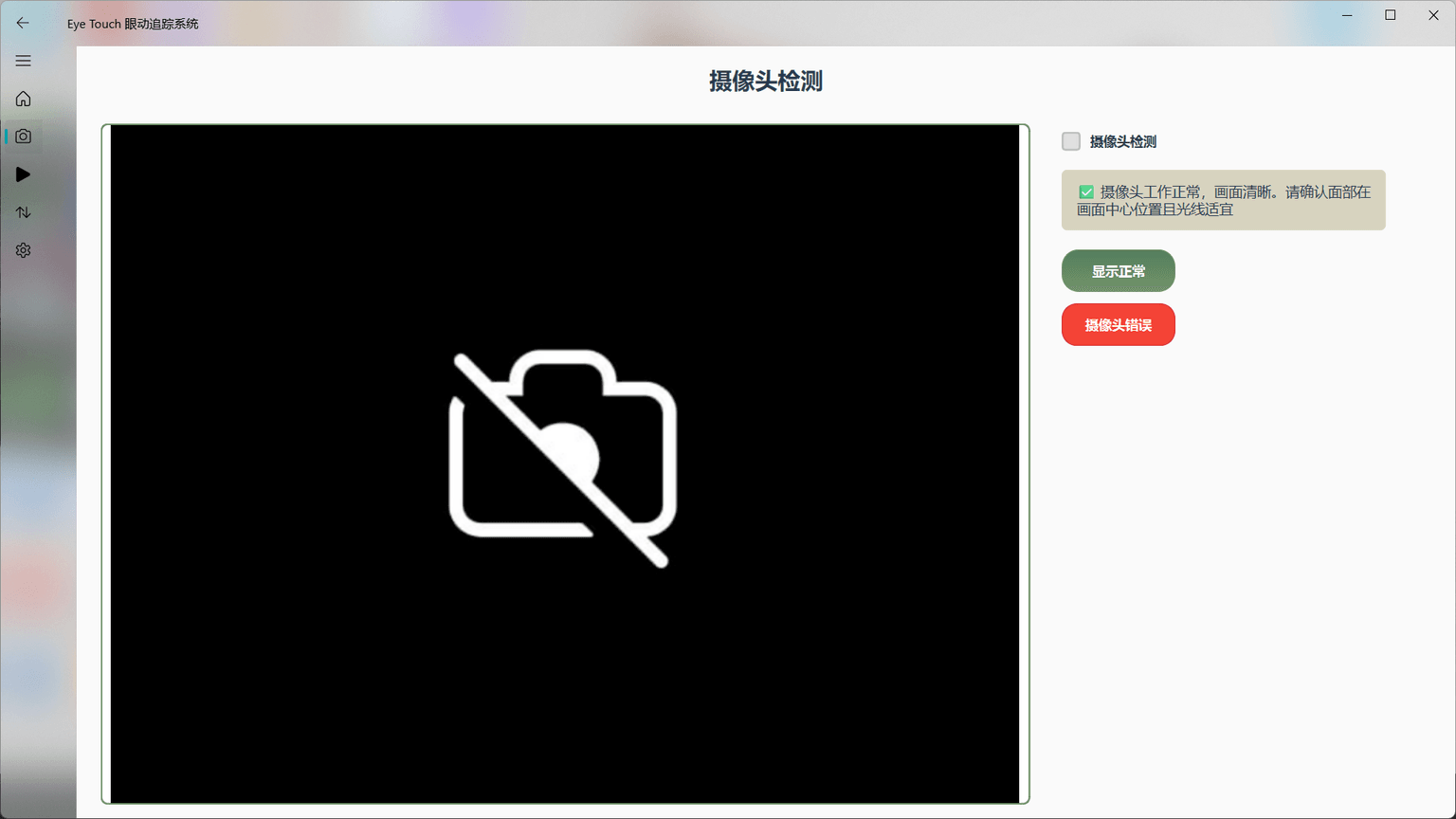The image size is (1456, 819).
Task: Open the up-down arrows transfer icon
Action: point(23,212)
